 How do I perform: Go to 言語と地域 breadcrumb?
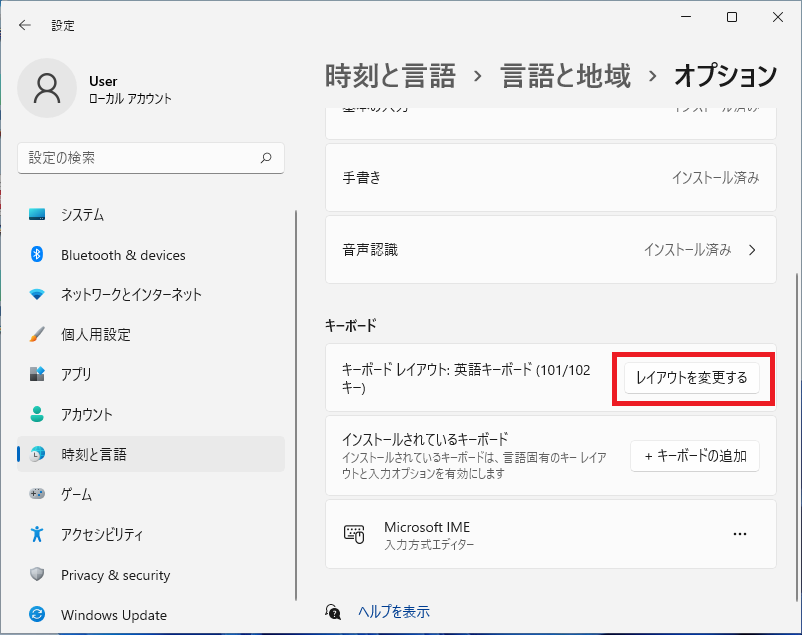pyautogui.click(x=565, y=75)
